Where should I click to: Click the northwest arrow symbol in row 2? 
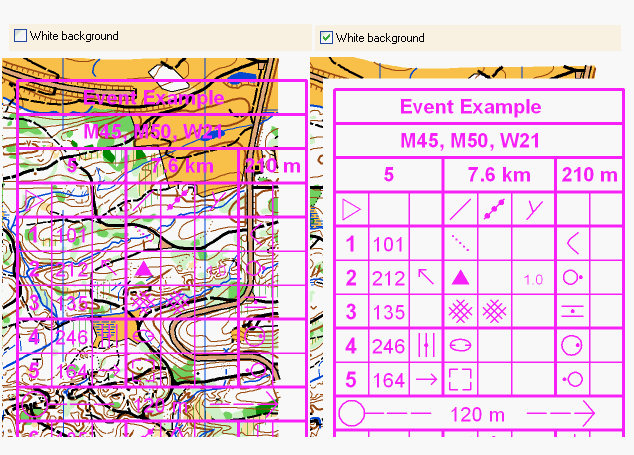(x=426, y=277)
